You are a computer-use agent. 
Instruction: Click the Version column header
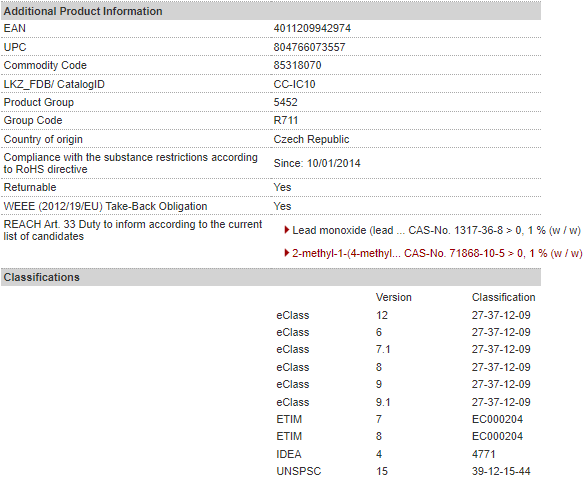pyautogui.click(x=394, y=297)
